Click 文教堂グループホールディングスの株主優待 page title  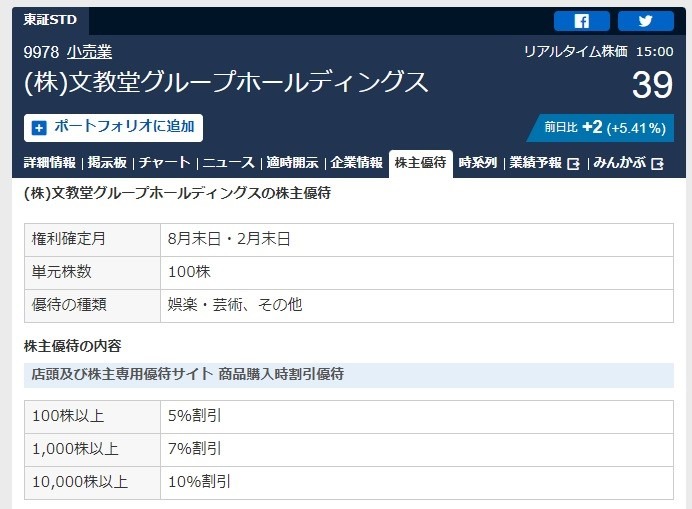pos(177,193)
